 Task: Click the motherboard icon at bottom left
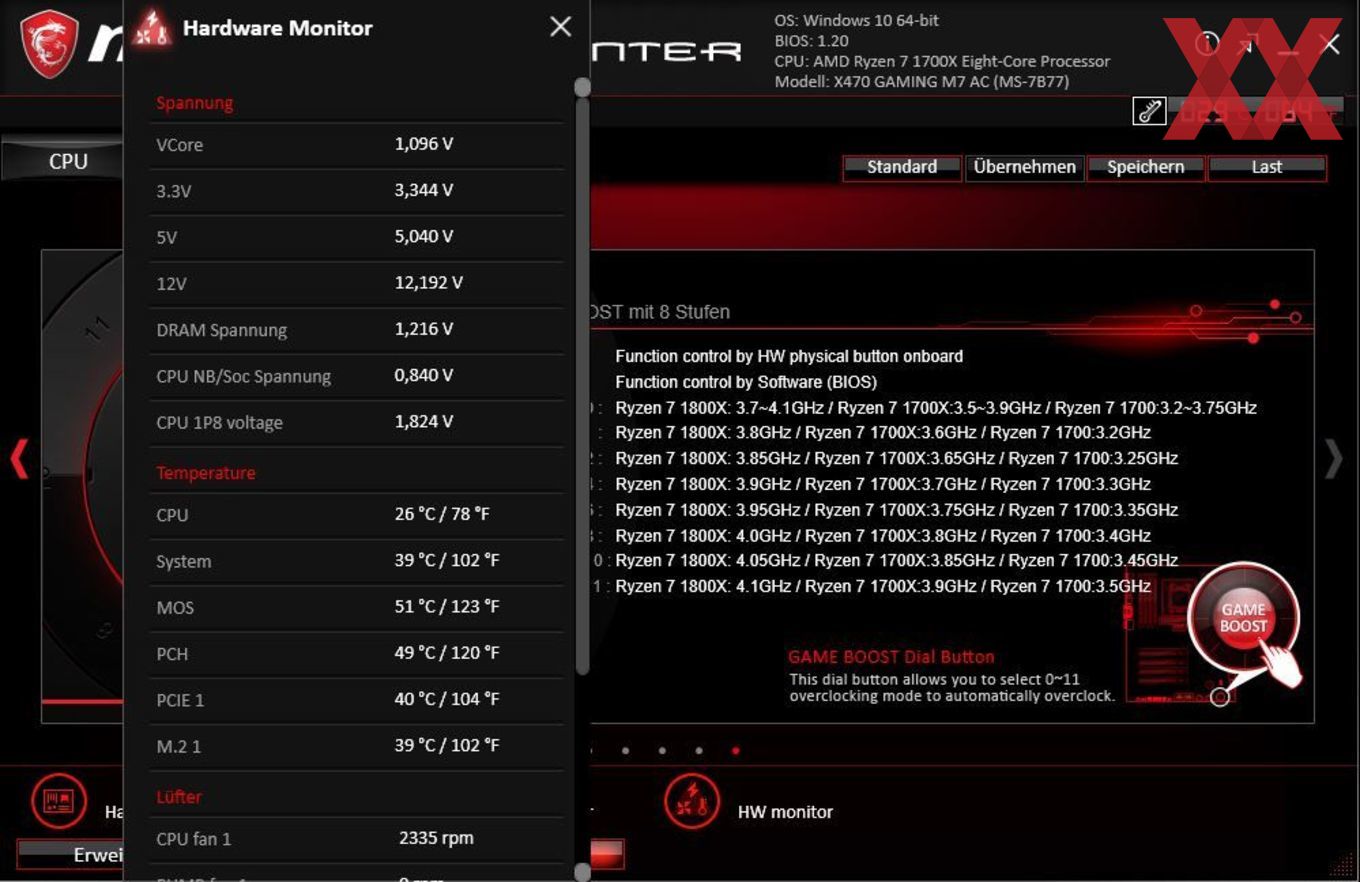coord(59,802)
